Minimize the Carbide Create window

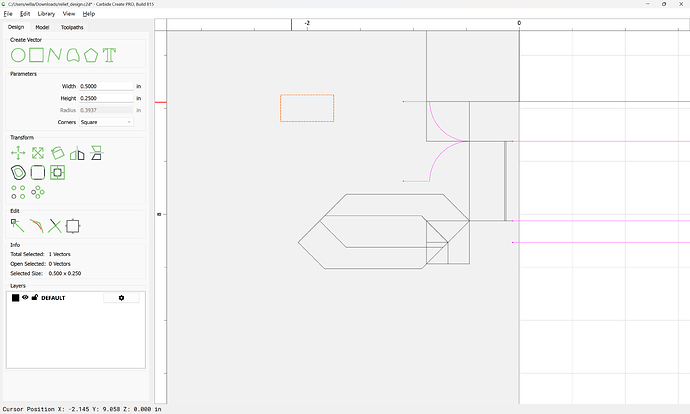tap(648, 4)
